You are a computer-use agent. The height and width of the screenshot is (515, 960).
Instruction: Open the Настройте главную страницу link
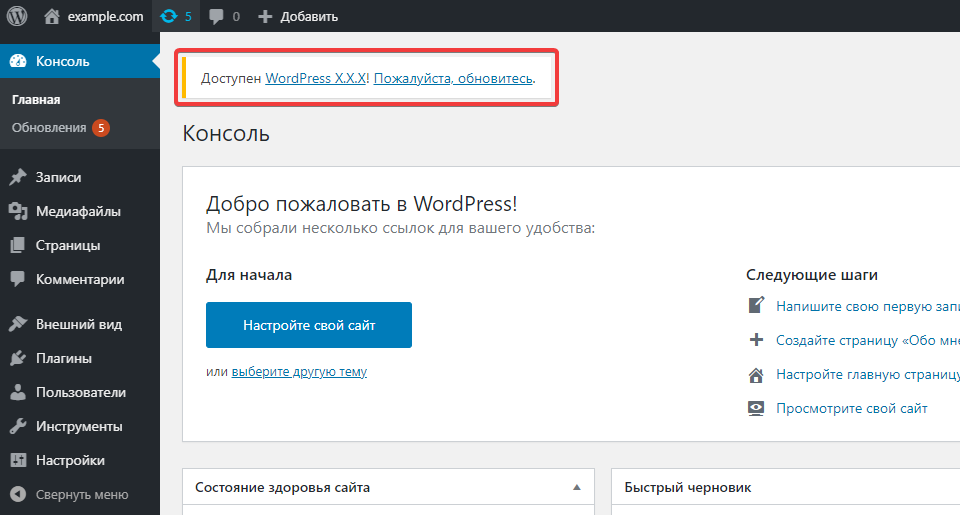868,374
